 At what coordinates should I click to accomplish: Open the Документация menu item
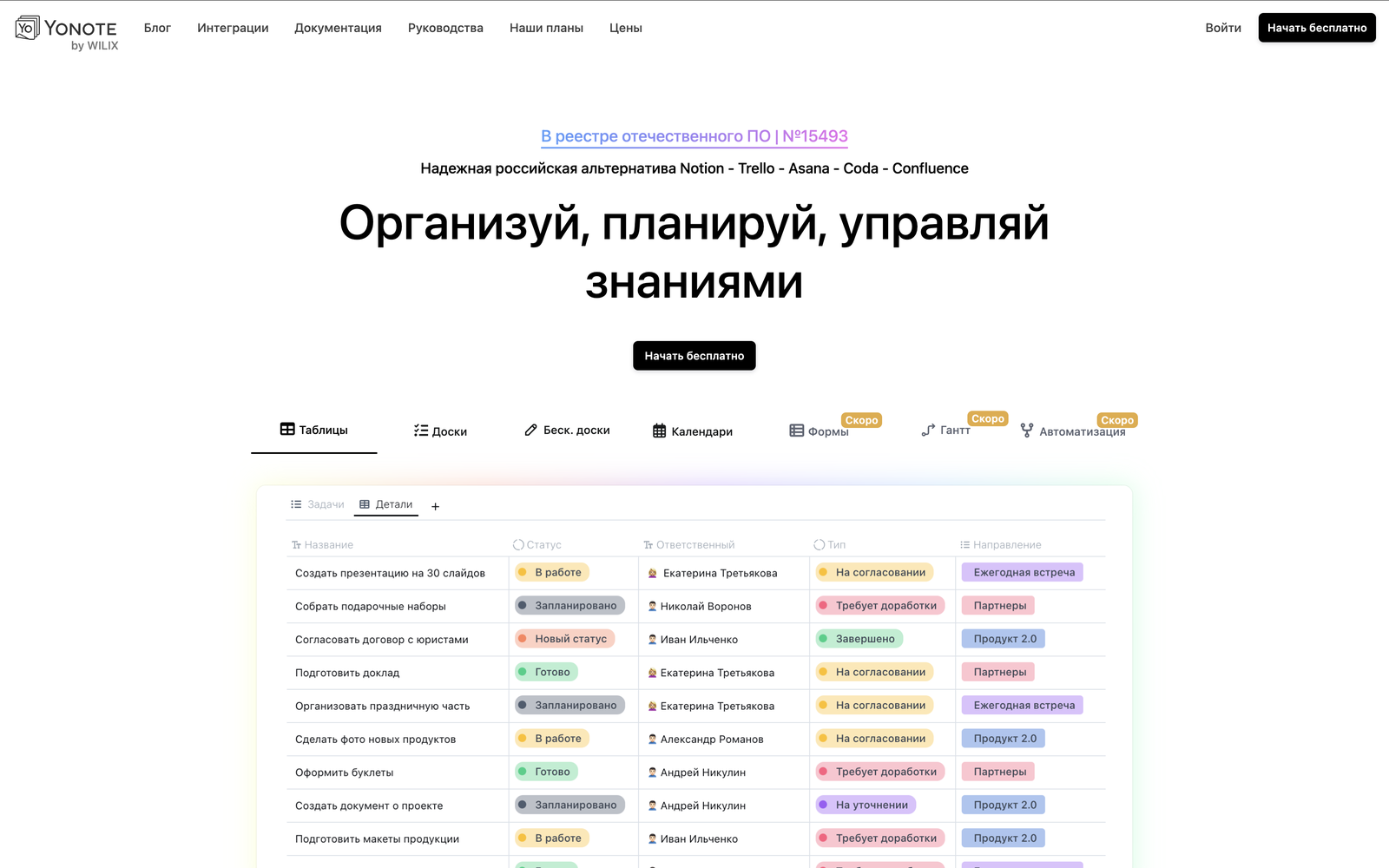pos(337,28)
